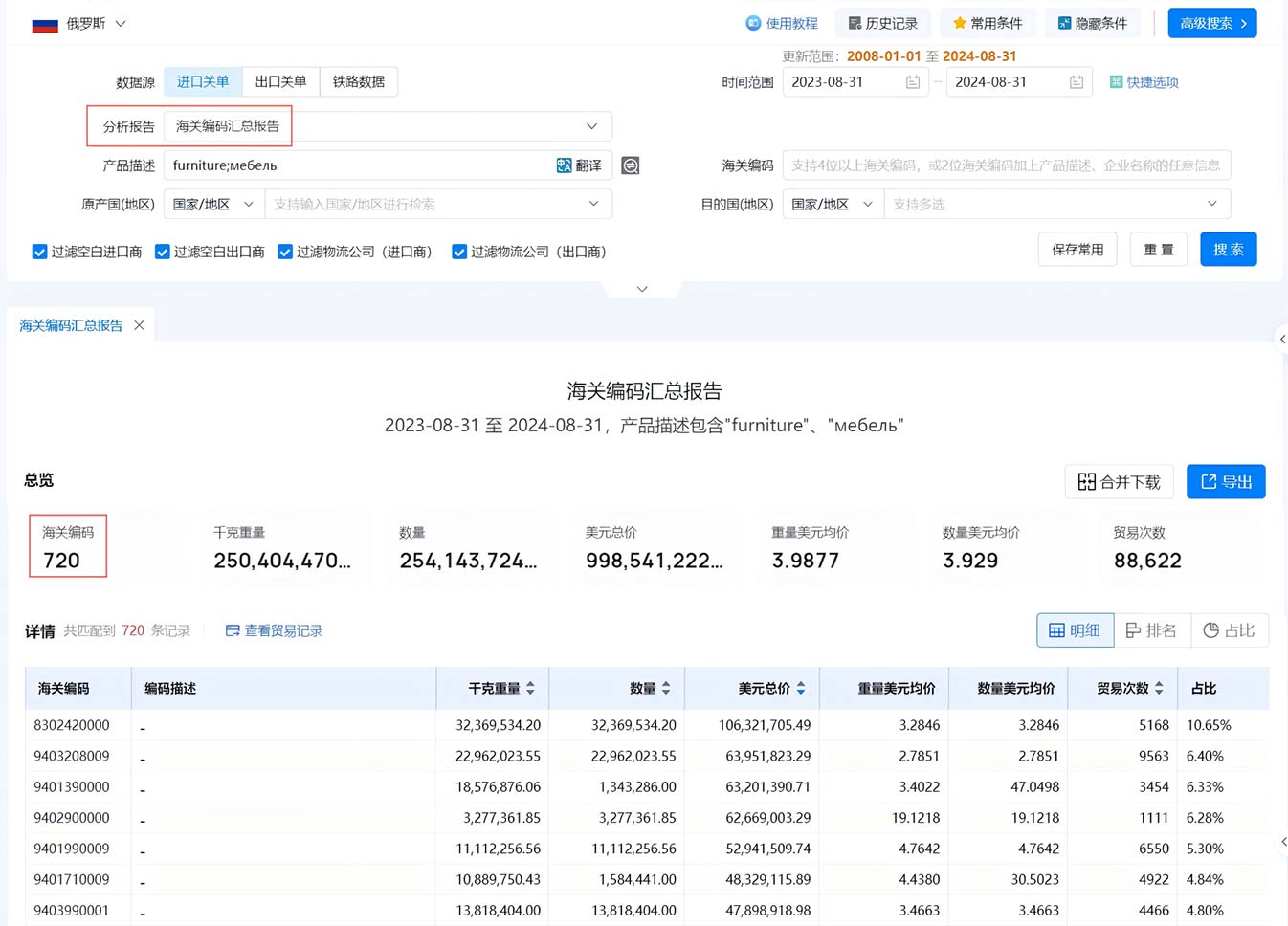The image size is (1288, 926).
Task: Select the 进口关单 data source tab
Action: click(x=203, y=81)
